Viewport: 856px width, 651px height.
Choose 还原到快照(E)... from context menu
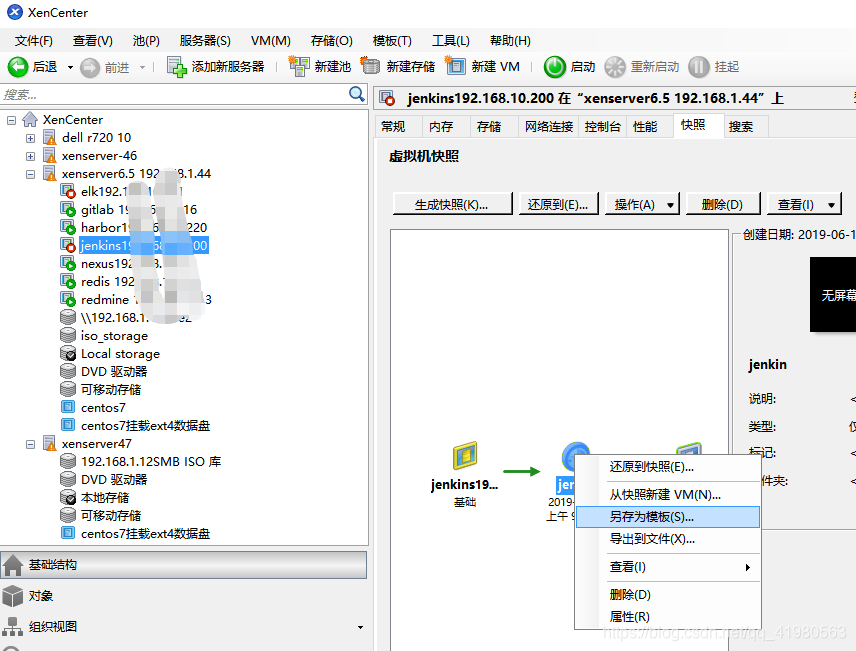(668, 467)
